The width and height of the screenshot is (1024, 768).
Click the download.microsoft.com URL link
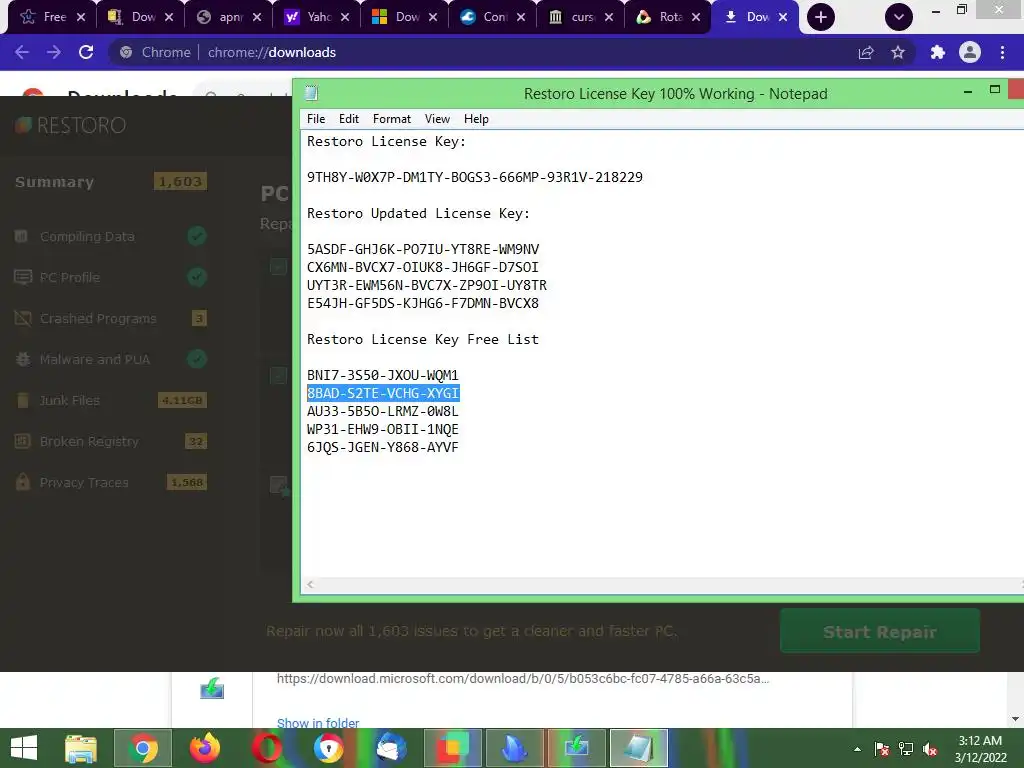coord(523,679)
